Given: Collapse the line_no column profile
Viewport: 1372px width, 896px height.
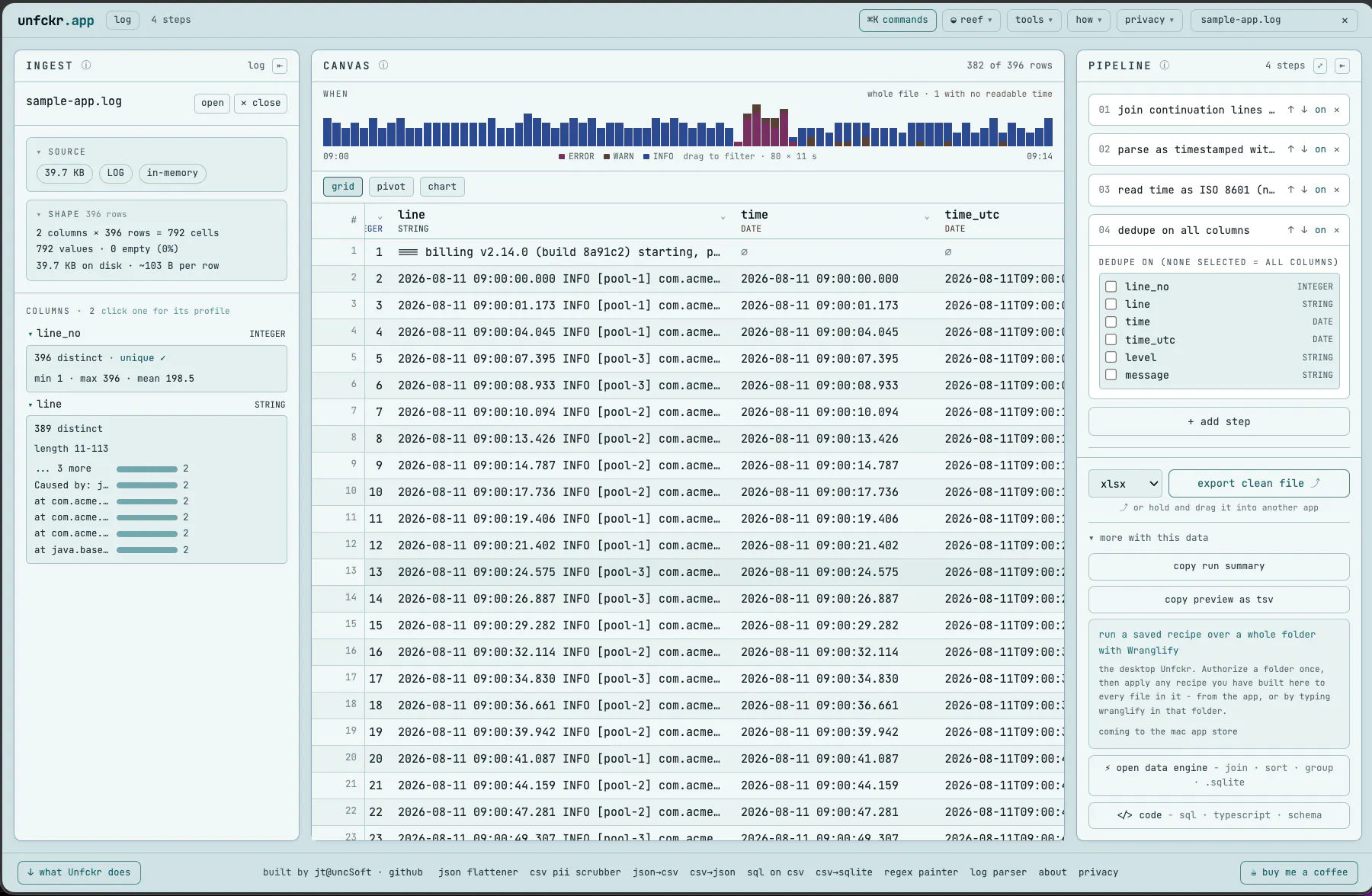Looking at the screenshot, I should 30,334.
